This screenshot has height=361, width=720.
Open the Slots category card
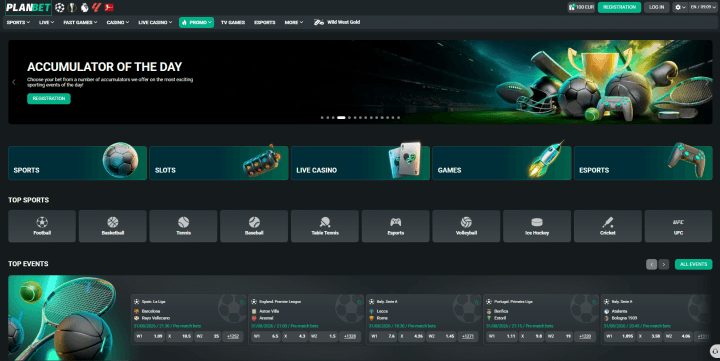[219, 163]
